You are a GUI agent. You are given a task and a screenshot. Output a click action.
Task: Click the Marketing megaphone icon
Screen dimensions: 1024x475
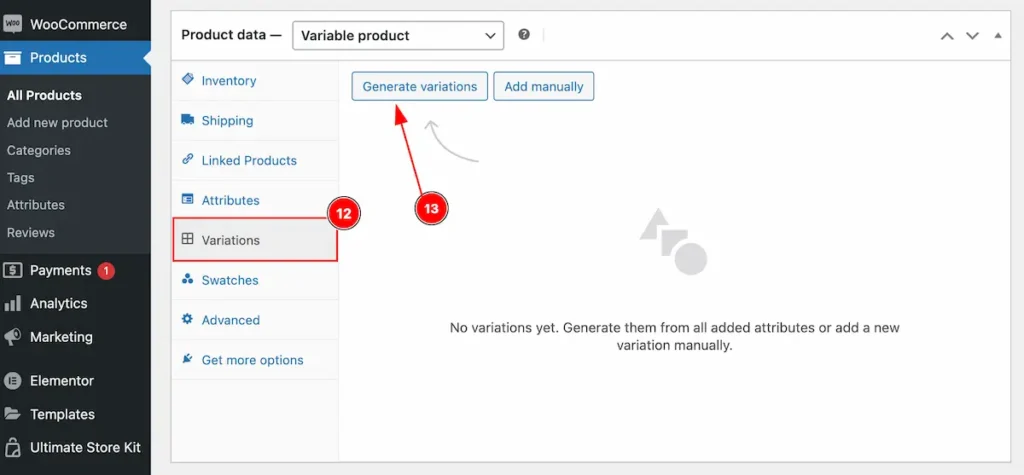pyautogui.click(x=12, y=337)
